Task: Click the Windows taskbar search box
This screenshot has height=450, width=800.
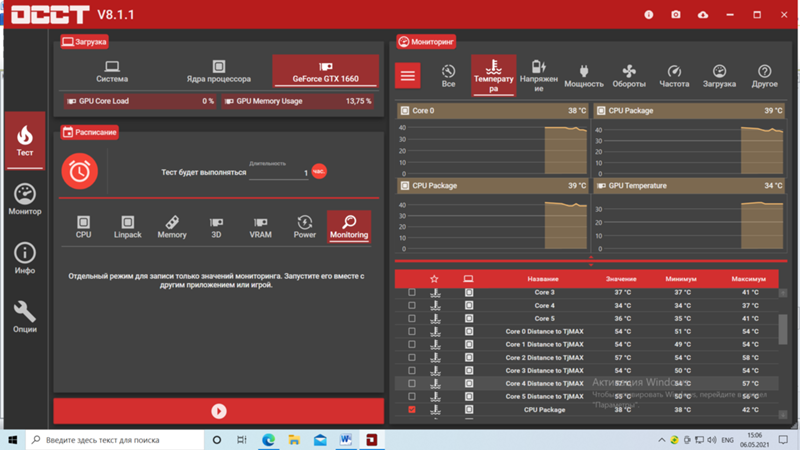Action: (115, 440)
